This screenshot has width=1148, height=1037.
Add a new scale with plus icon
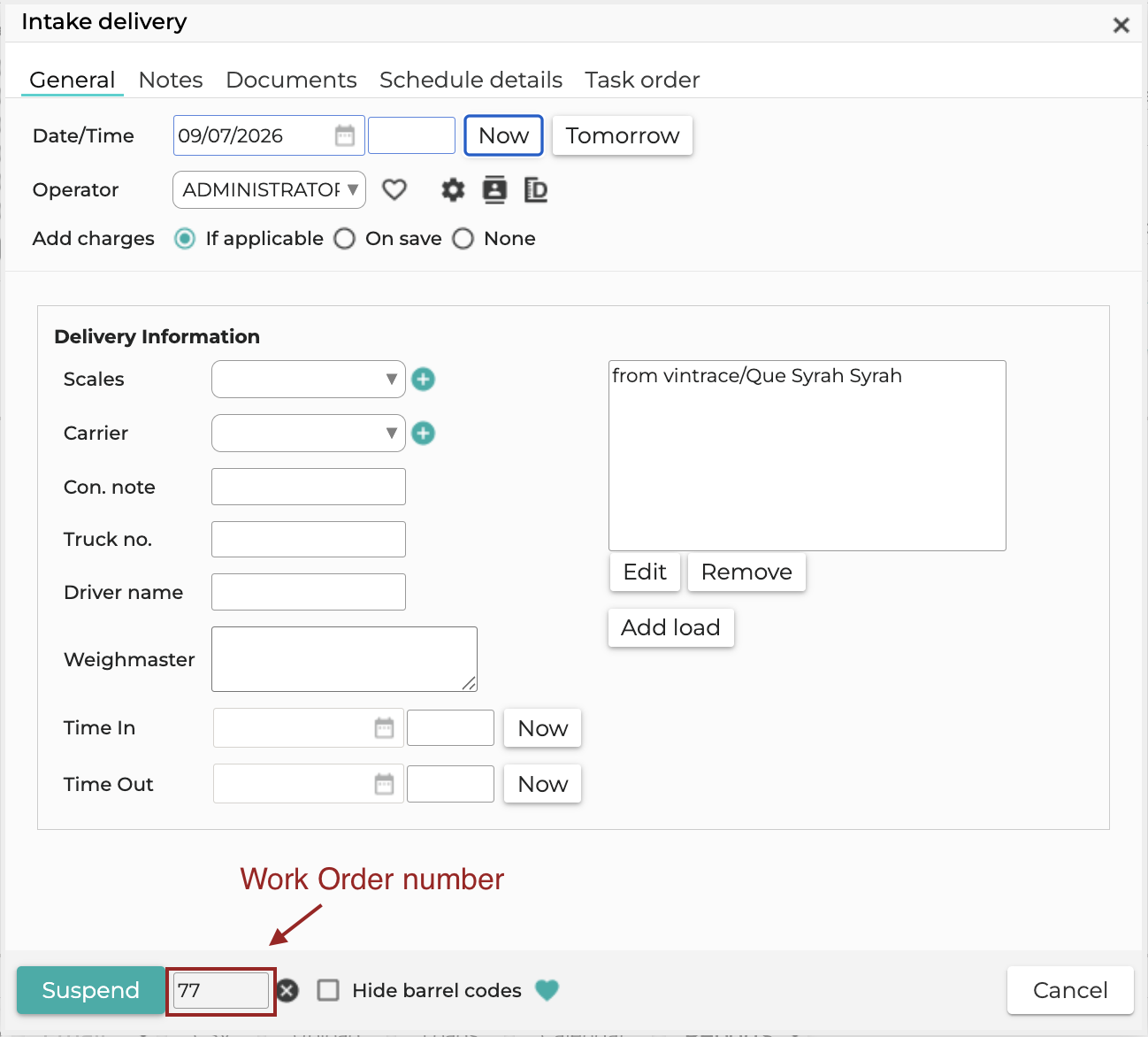pos(424,380)
